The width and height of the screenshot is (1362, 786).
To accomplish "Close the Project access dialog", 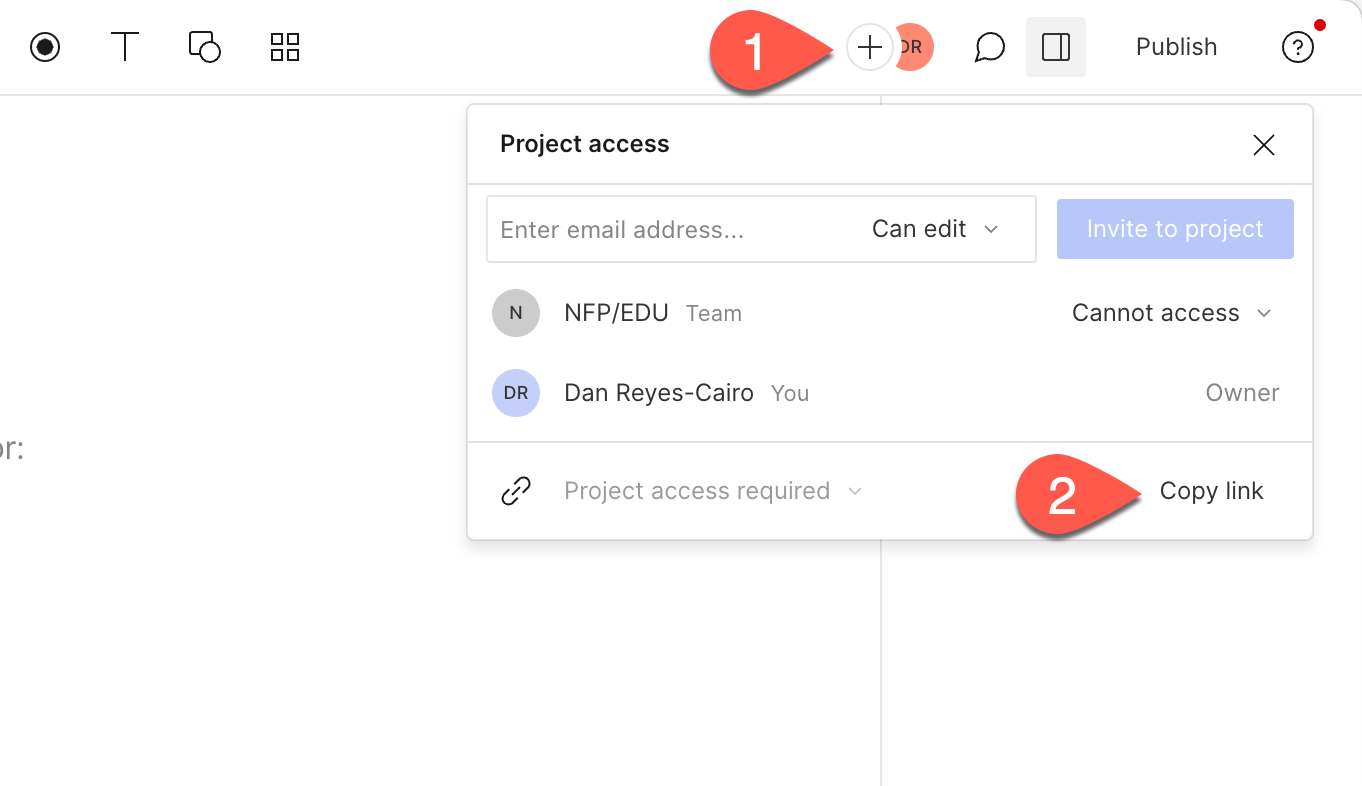I will pos(1263,144).
